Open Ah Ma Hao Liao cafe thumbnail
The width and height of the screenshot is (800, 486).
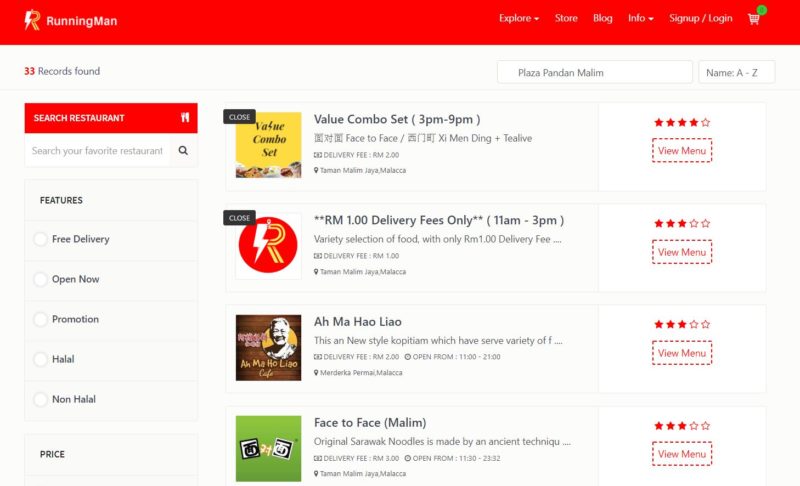[x=268, y=347]
